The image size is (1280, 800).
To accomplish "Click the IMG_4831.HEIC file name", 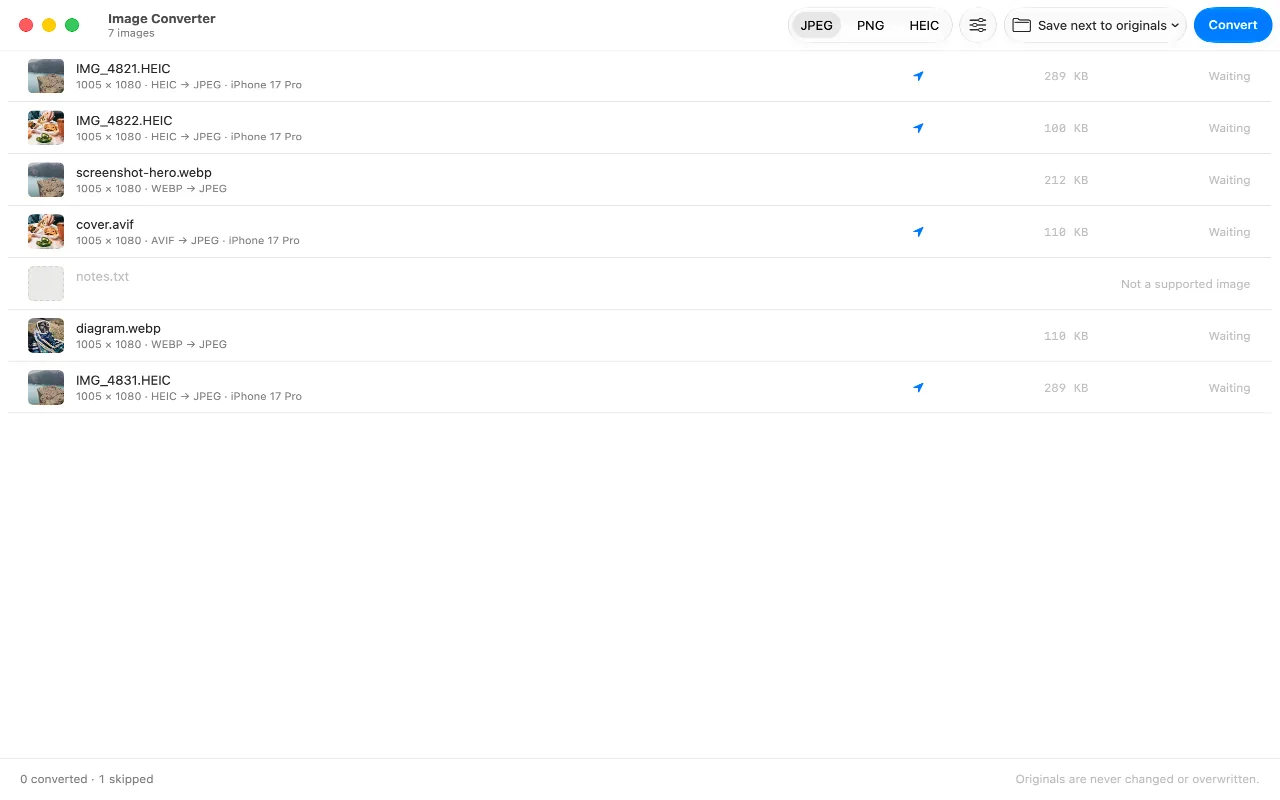I will point(123,381).
